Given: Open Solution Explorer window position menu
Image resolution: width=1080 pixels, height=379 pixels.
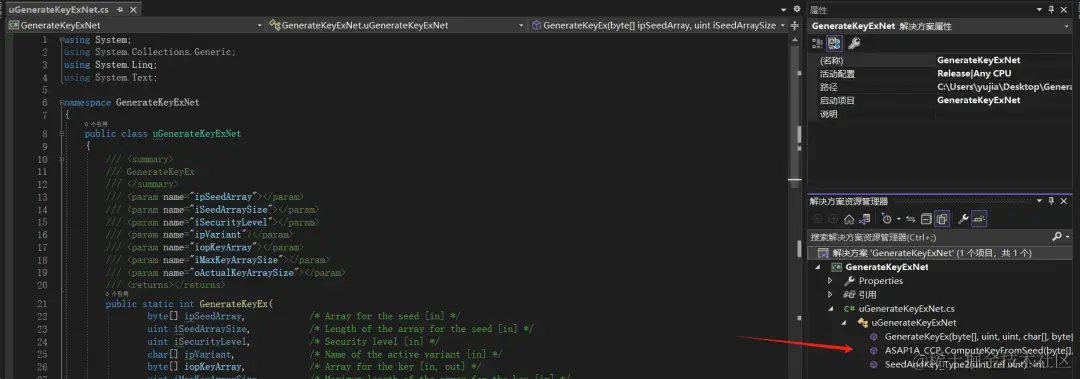Looking at the screenshot, I should [1039, 201].
